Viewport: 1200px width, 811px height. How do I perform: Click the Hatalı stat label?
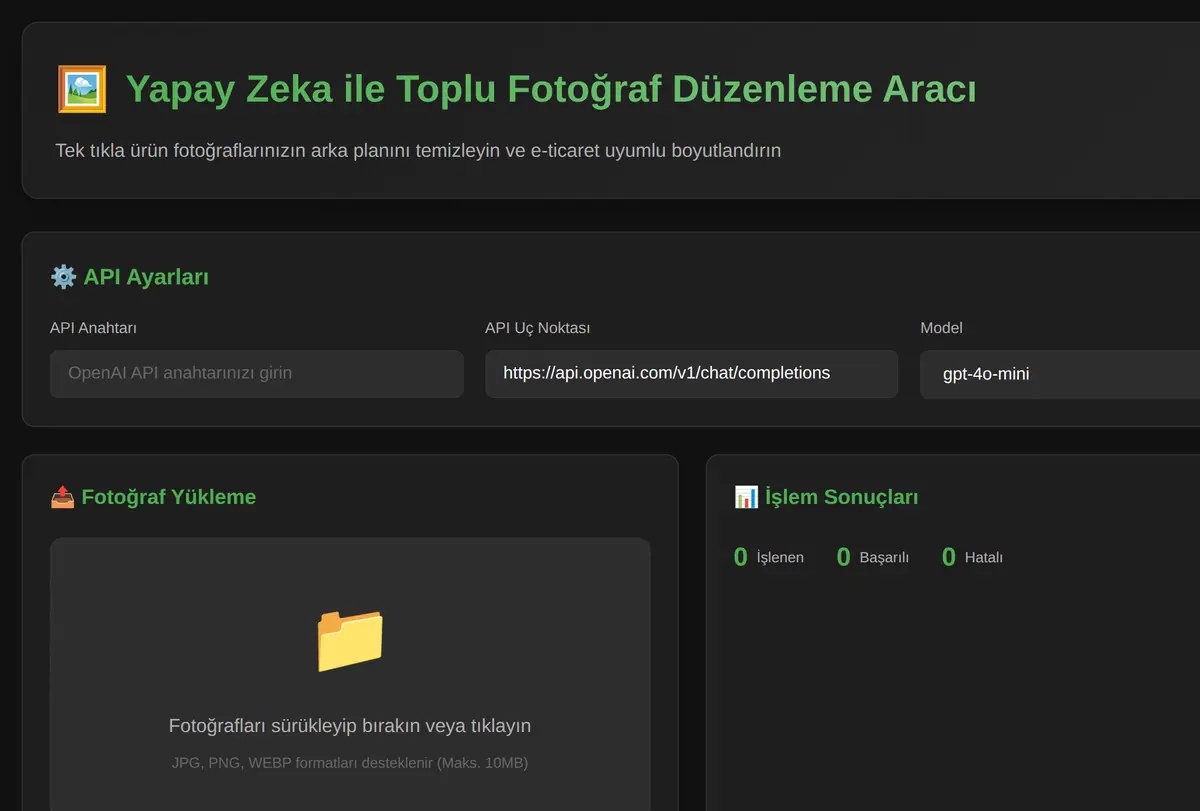point(984,557)
